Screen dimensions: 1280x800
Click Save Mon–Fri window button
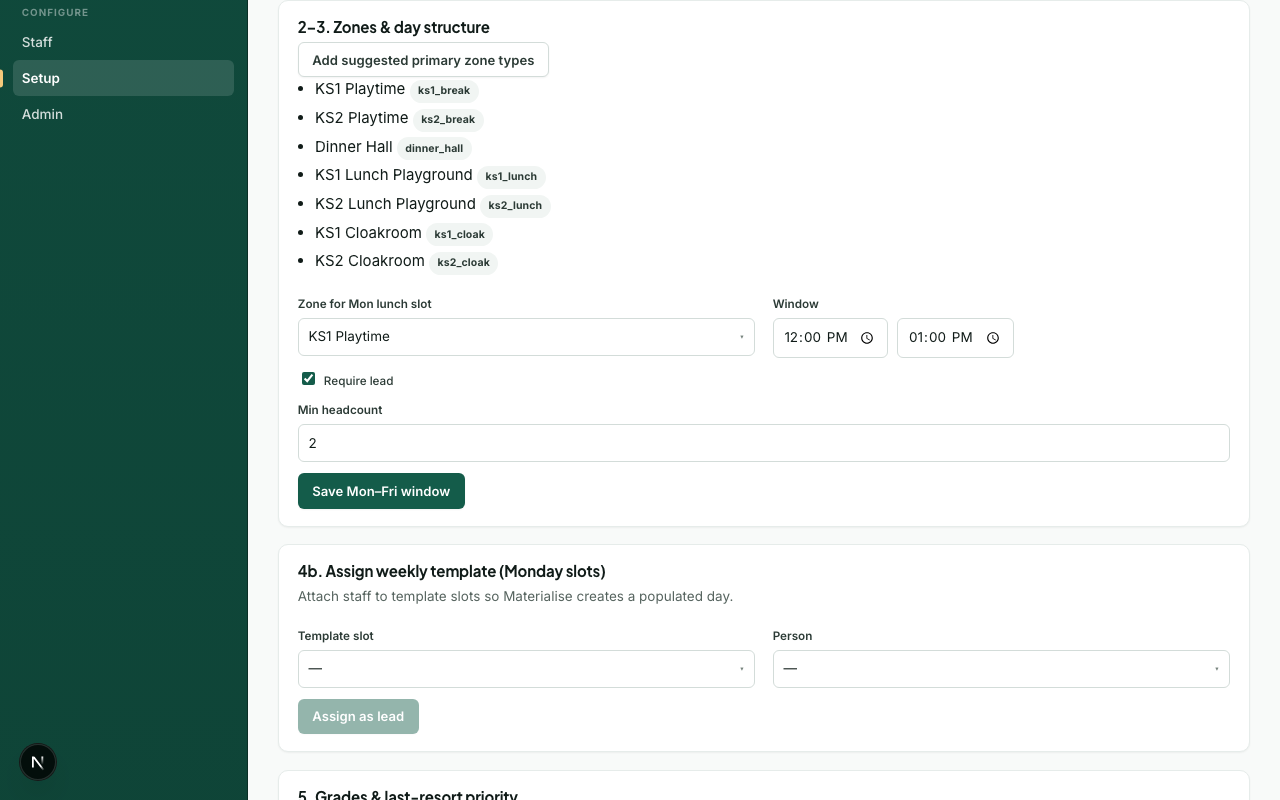tap(381, 491)
